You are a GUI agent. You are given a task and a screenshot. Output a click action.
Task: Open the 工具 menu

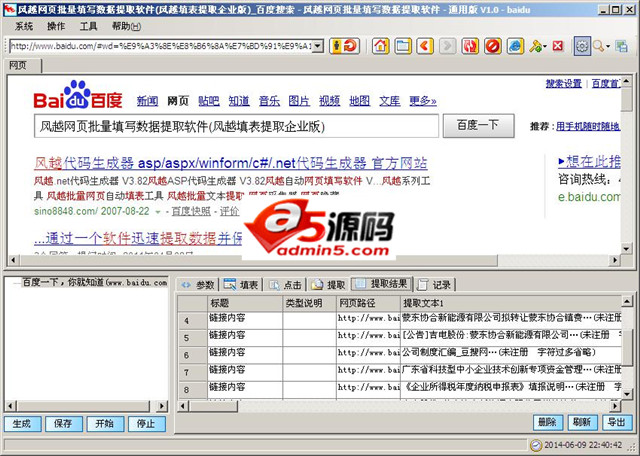point(88,26)
